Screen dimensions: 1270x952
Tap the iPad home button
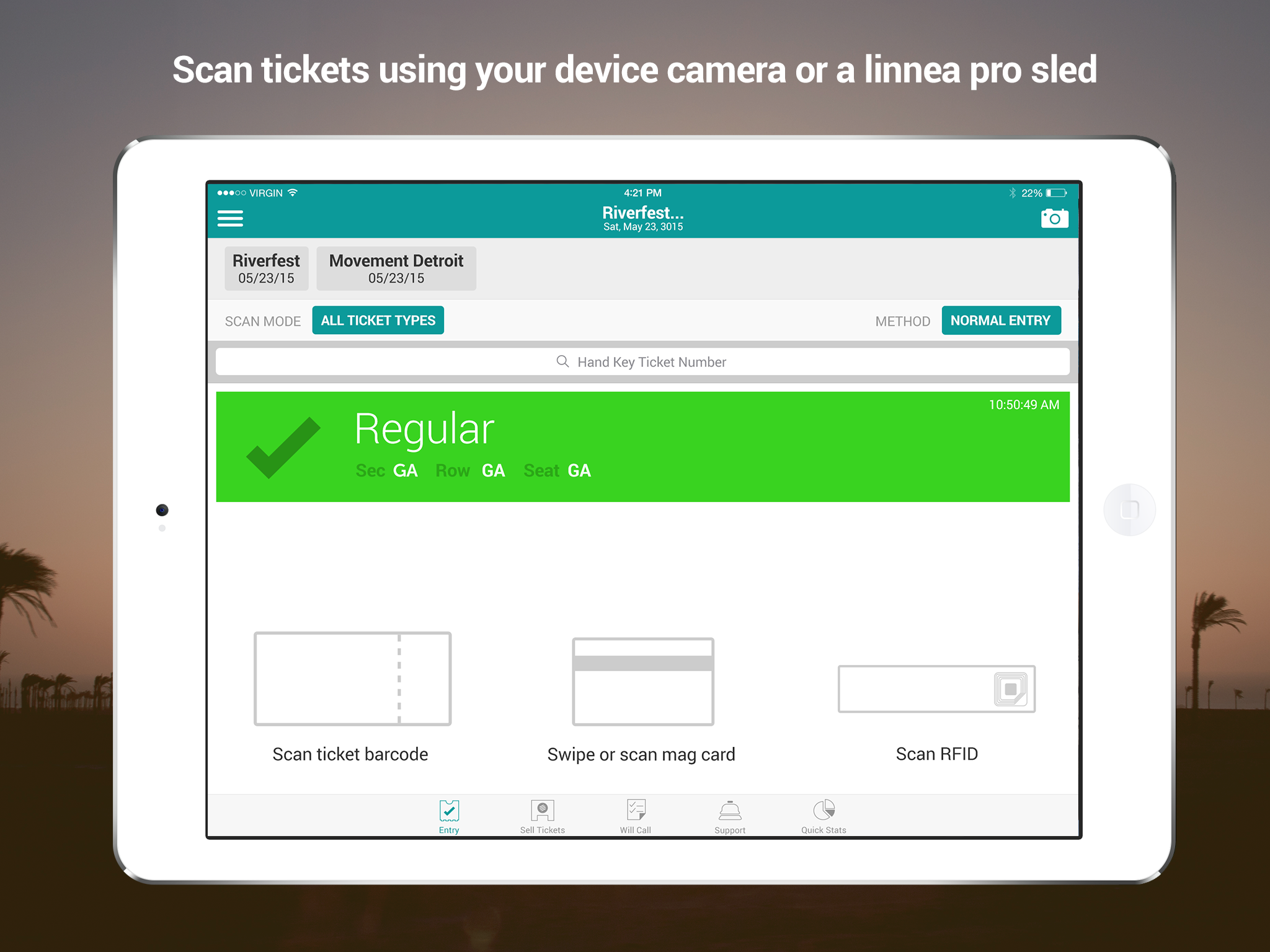pos(1130,510)
